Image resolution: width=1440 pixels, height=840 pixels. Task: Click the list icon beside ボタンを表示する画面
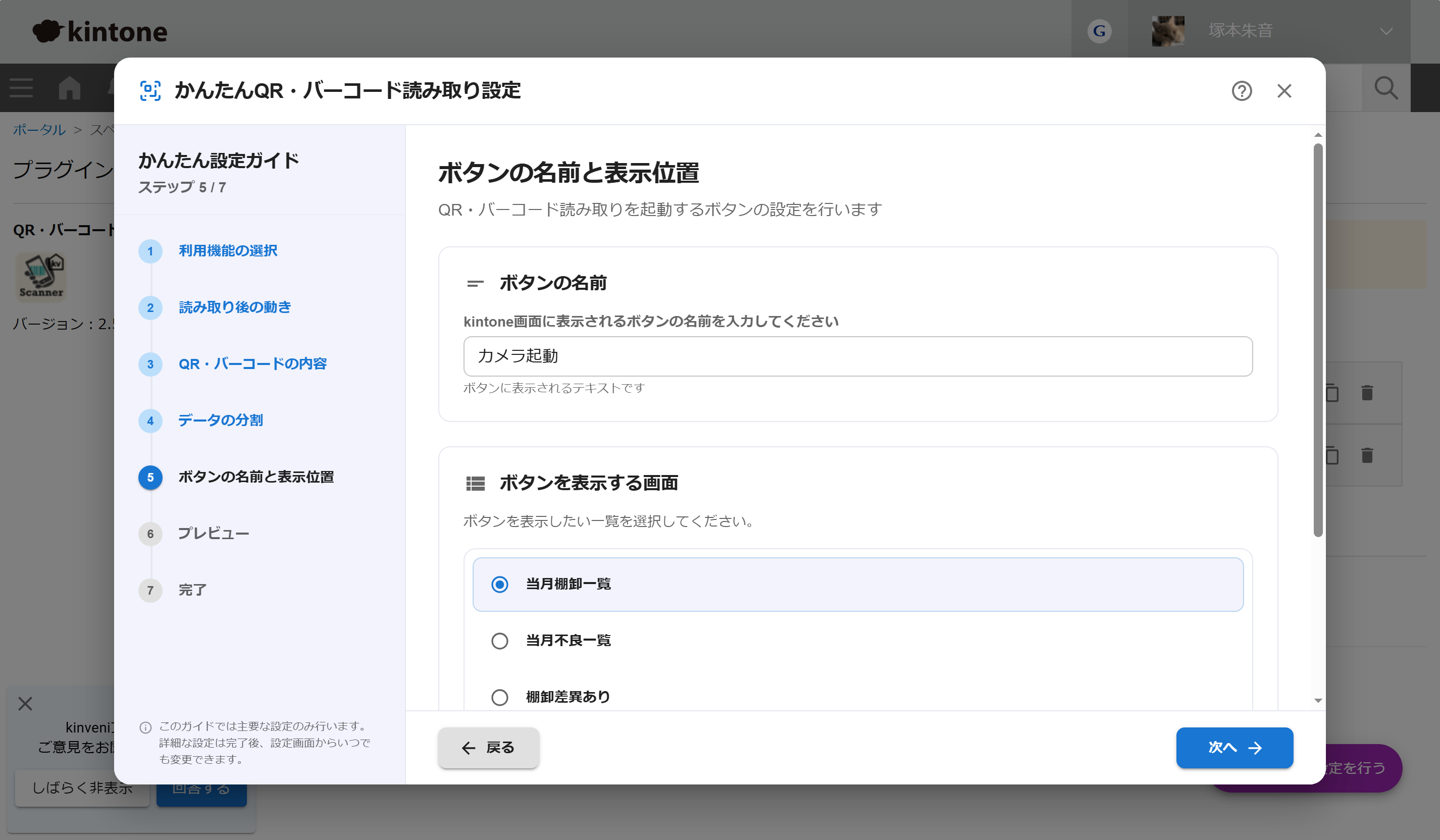click(475, 484)
